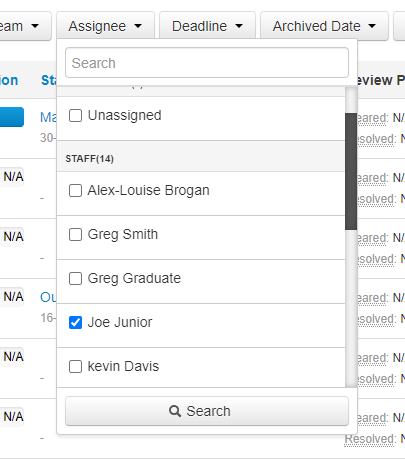Uncheck the Joe Junior checkbox
Viewport: 405px width, 460px height.
coord(75,322)
